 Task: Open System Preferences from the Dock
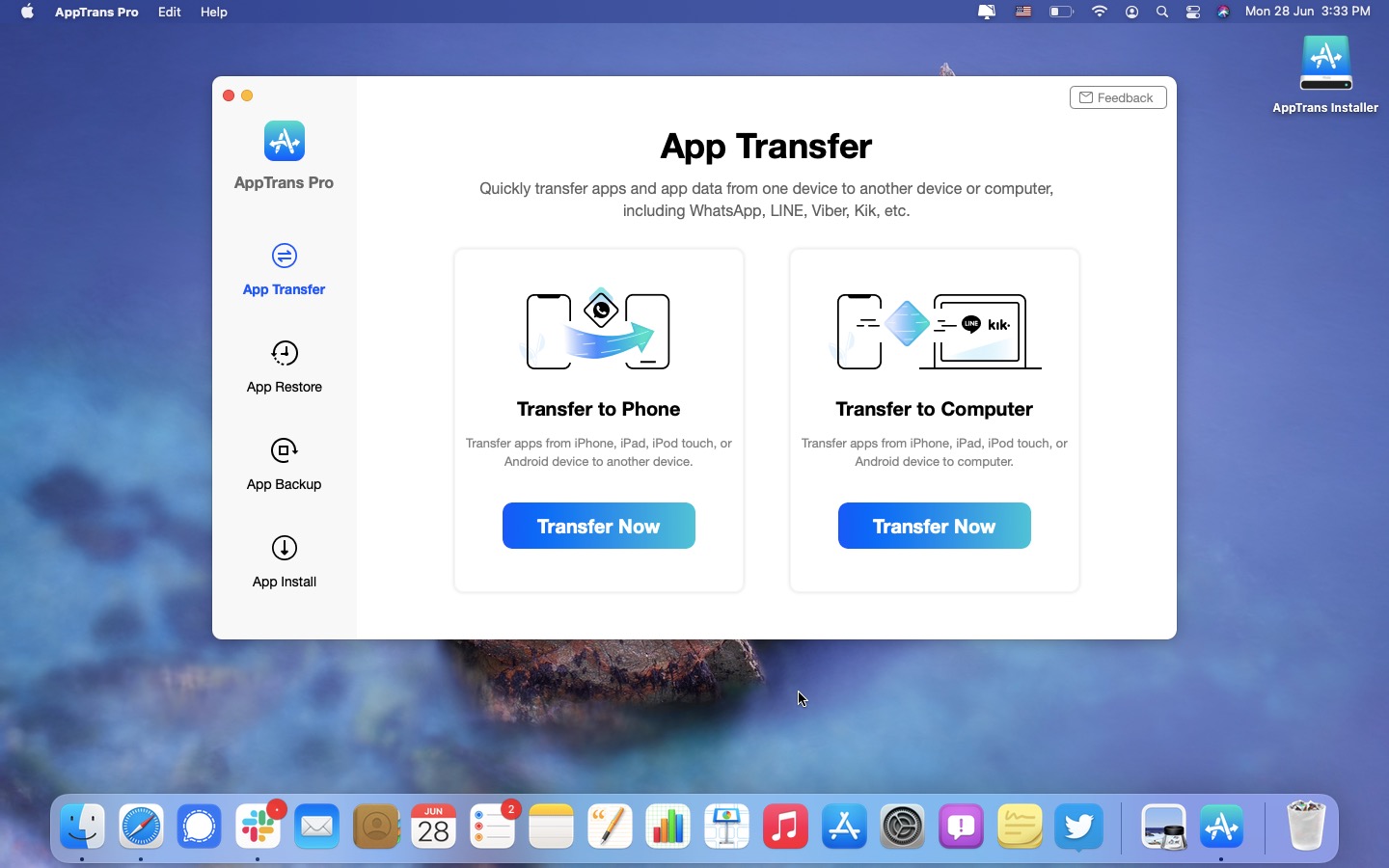(x=903, y=827)
